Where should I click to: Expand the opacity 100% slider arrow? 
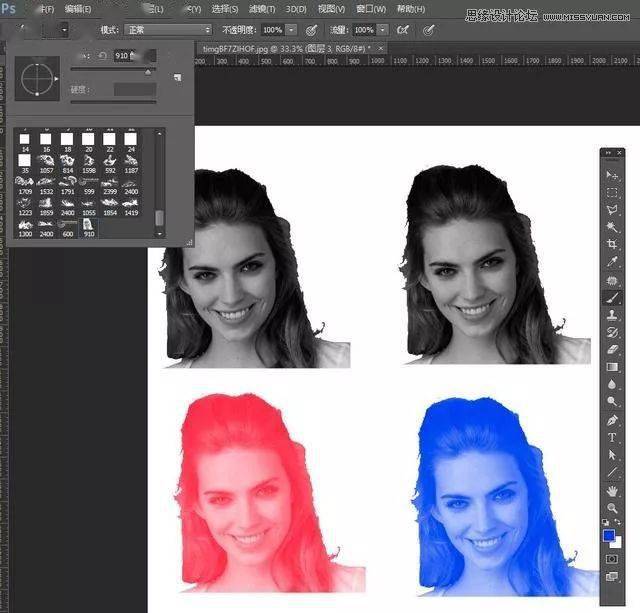(291, 30)
